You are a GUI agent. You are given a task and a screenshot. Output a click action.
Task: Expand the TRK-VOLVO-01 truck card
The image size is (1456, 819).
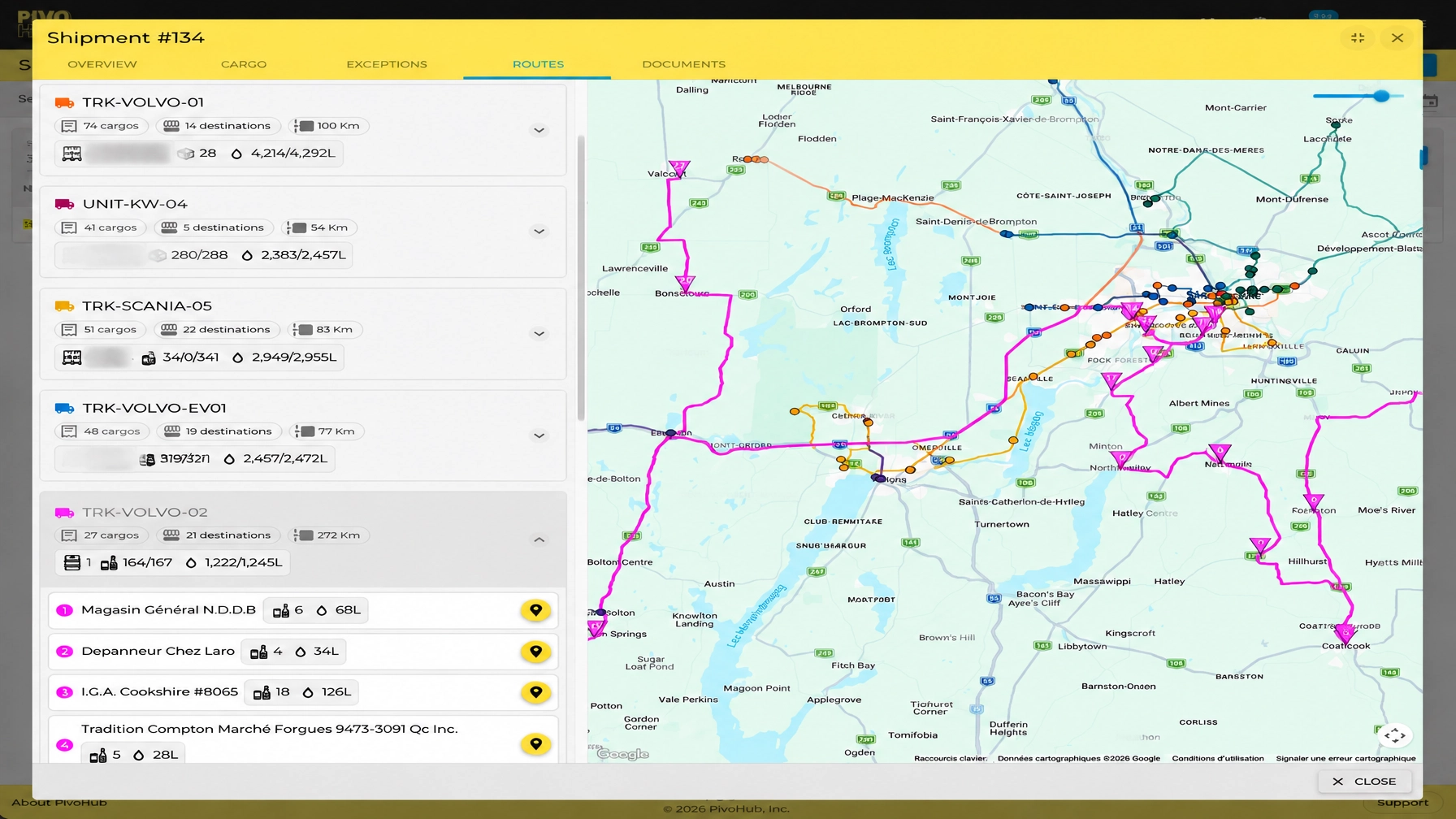click(x=539, y=130)
